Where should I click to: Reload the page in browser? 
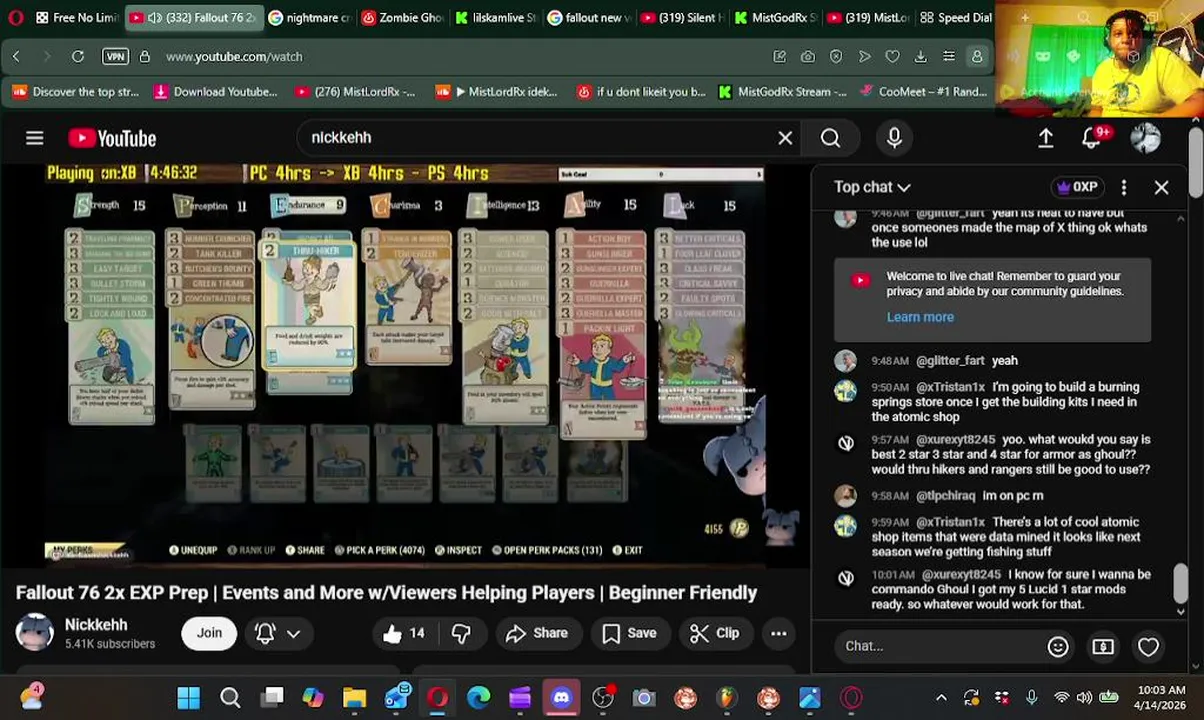point(77,57)
